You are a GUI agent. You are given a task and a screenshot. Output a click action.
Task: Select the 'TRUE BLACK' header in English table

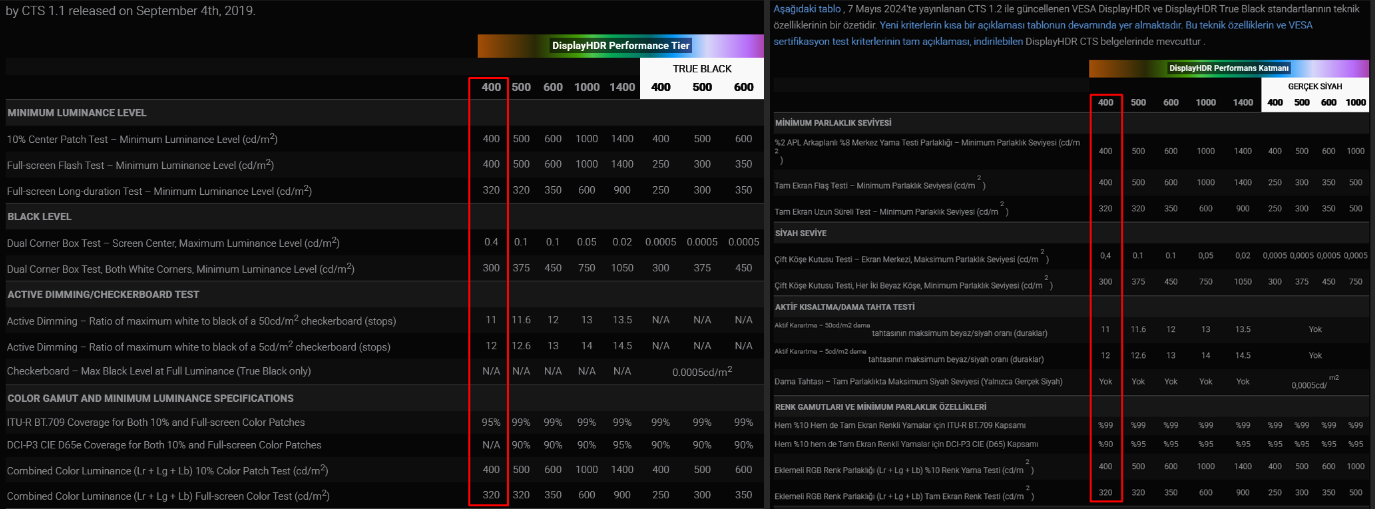pyautogui.click(x=702, y=69)
